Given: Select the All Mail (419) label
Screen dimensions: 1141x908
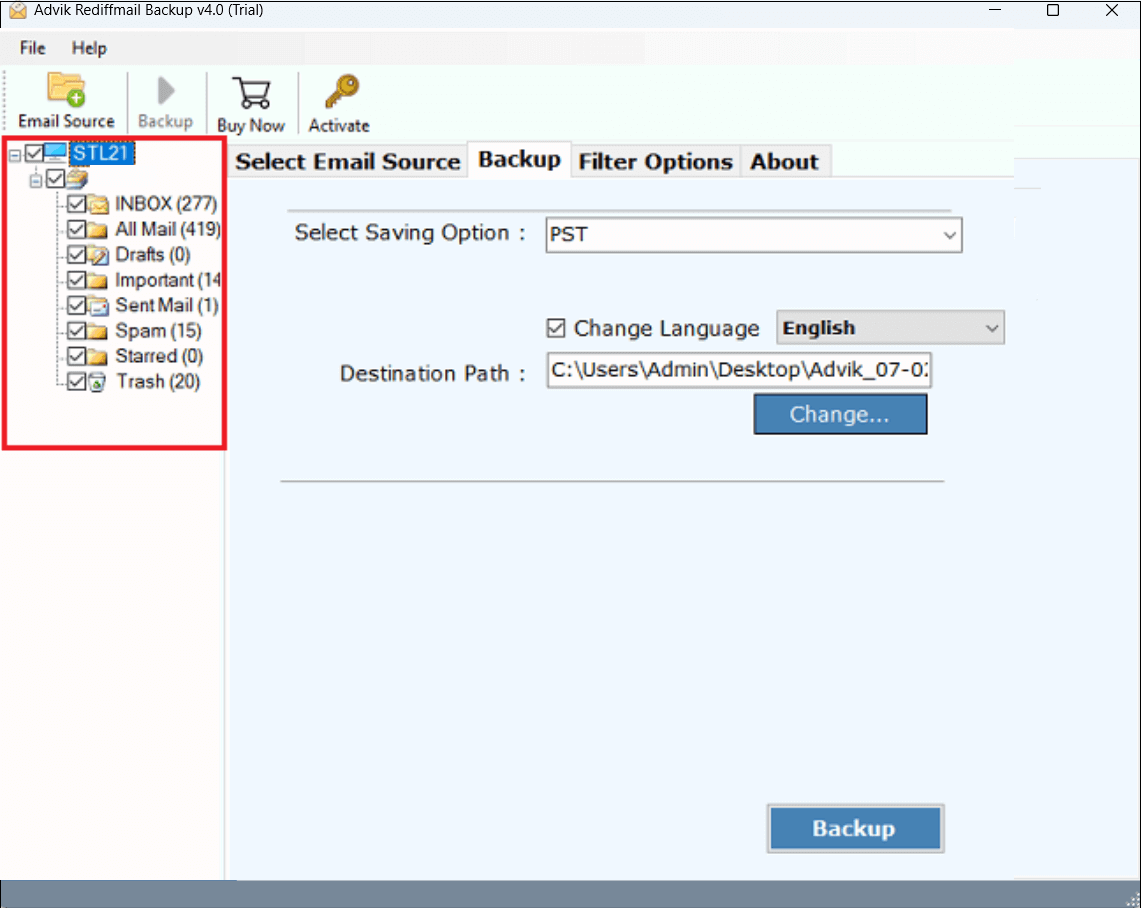Looking at the screenshot, I should [x=167, y=229].
